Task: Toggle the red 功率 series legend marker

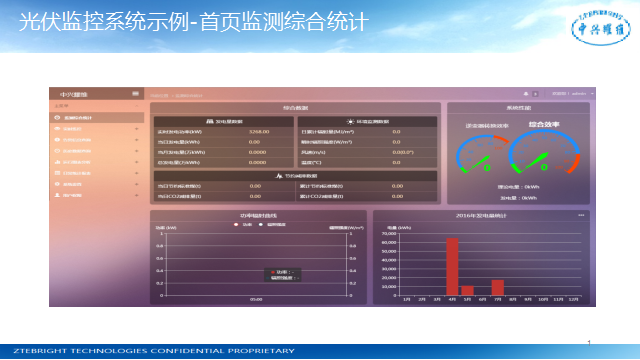Action: [236, 224]
